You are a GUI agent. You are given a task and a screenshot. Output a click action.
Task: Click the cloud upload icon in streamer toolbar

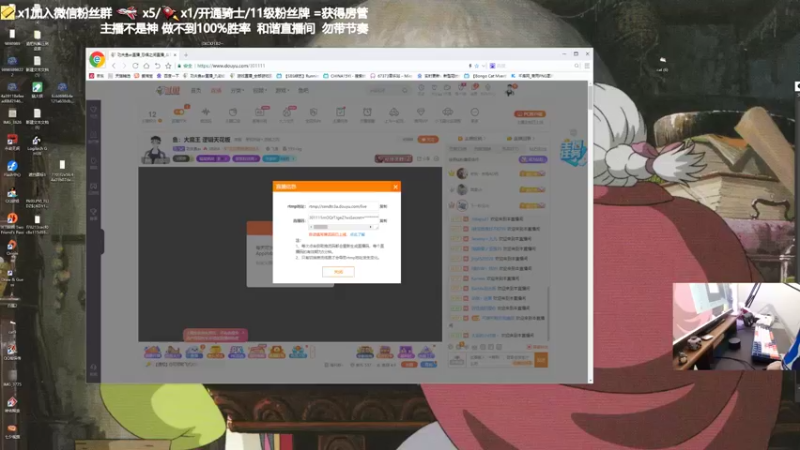[394, 114]
